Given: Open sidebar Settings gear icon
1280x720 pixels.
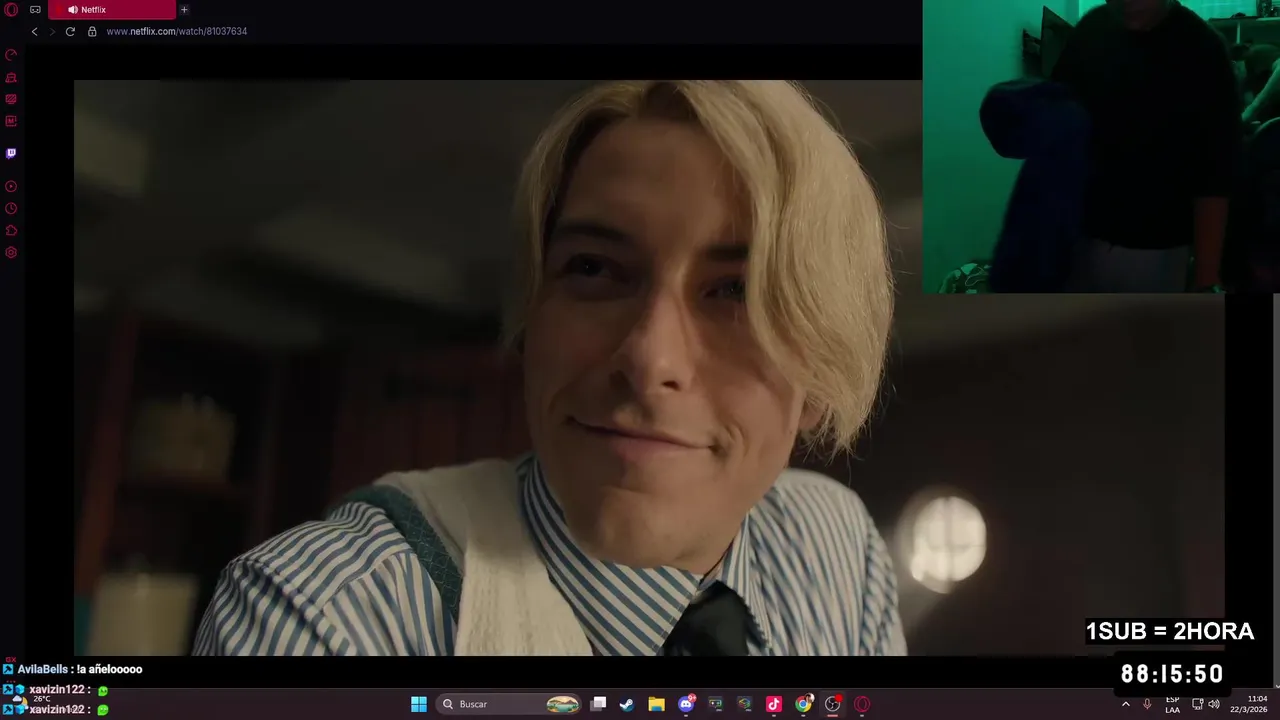Looking at the screenshot, I should point(11,252).
